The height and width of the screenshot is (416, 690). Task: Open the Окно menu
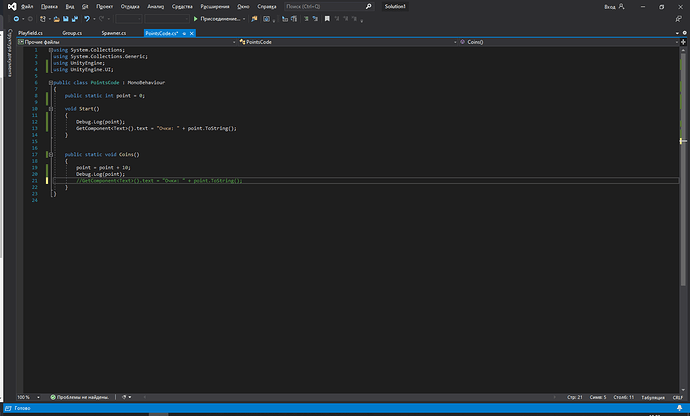tap(243, 6)
